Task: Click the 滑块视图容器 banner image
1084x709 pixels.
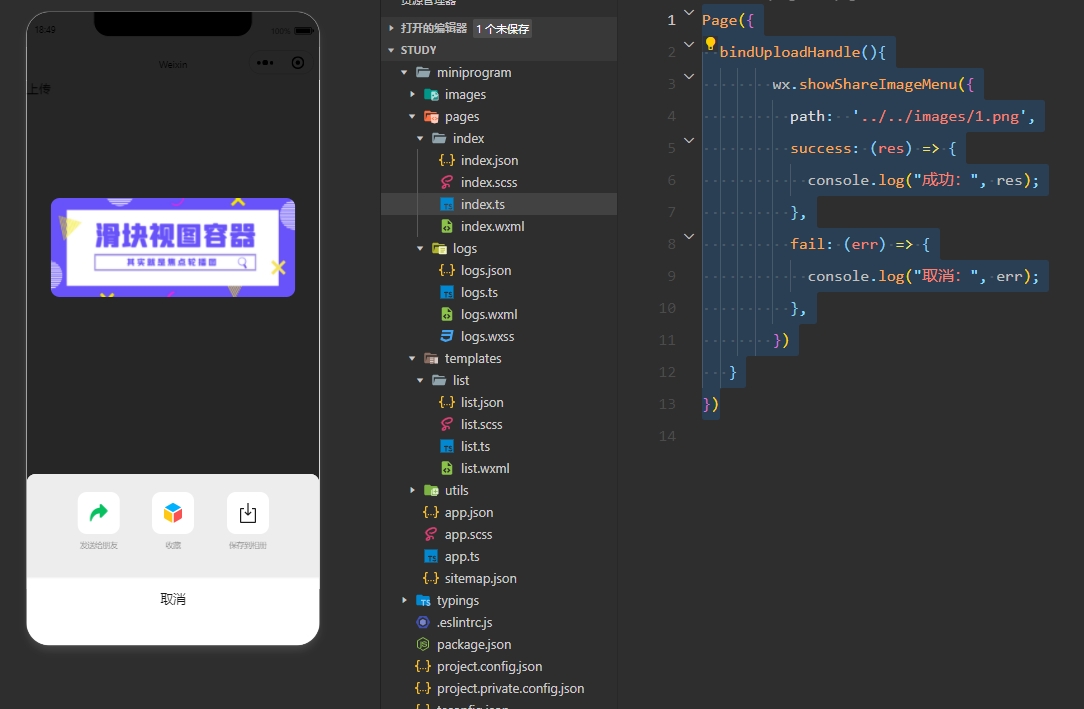Action: (173, 247)
